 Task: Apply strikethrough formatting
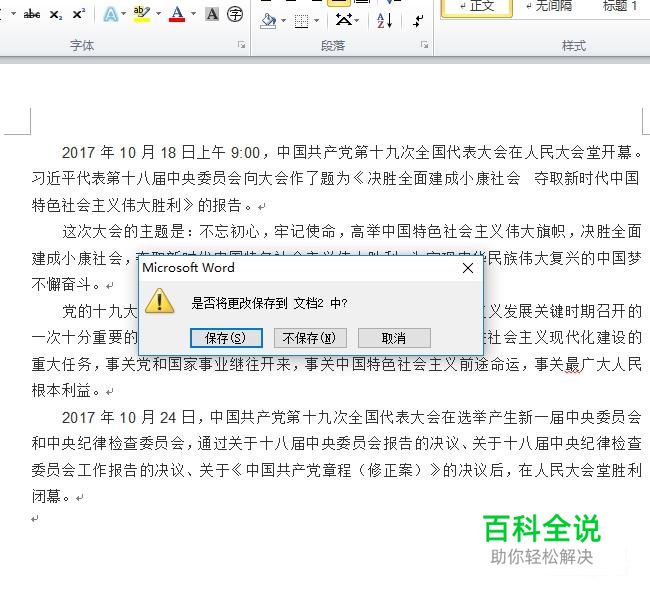point(32,15)
